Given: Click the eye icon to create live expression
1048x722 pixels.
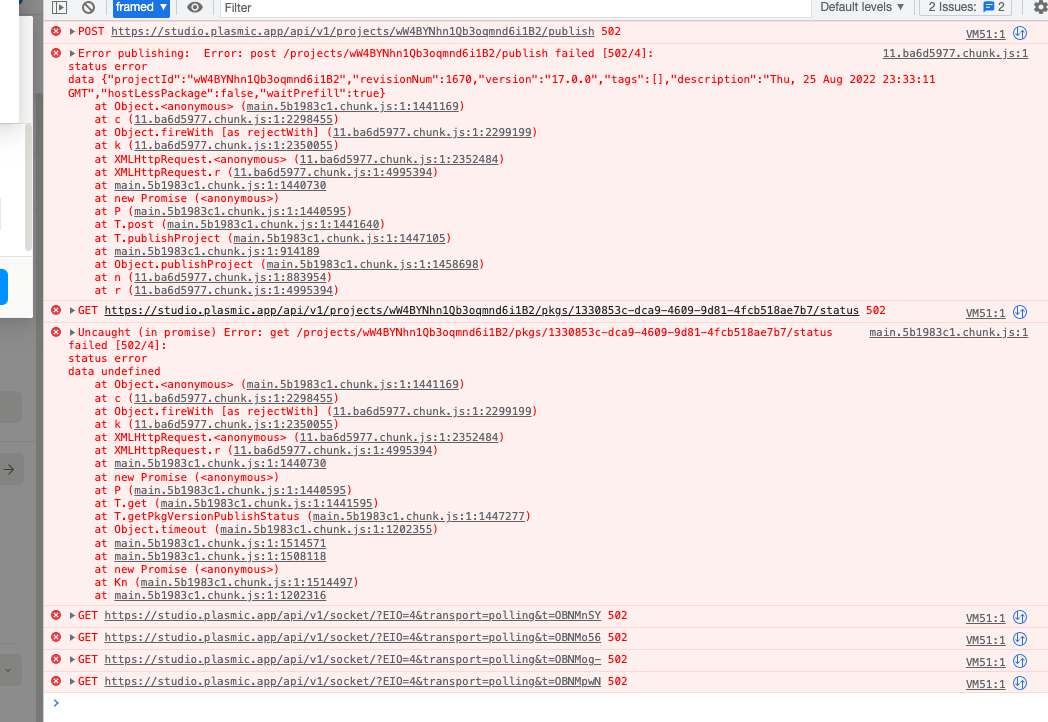Looking at the screenshot, I should click(195, 8).
